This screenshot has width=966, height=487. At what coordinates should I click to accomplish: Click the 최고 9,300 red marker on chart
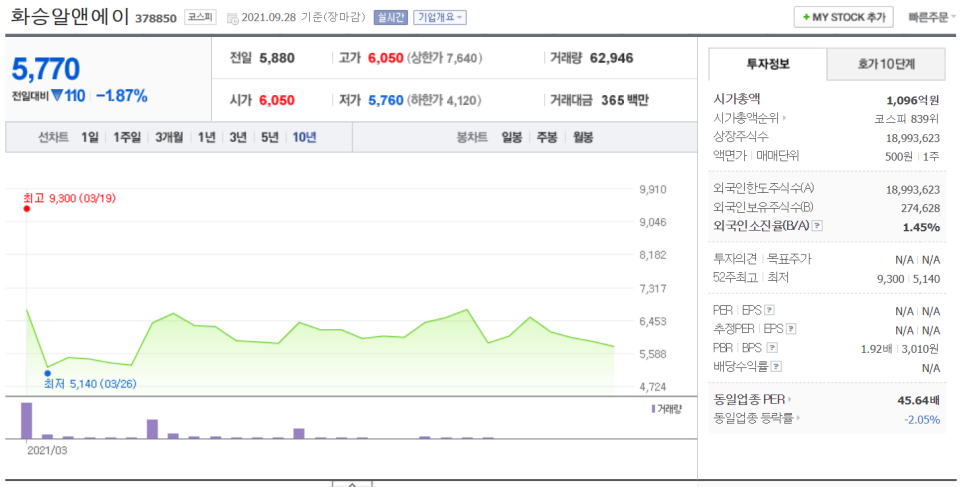(26, 209)
